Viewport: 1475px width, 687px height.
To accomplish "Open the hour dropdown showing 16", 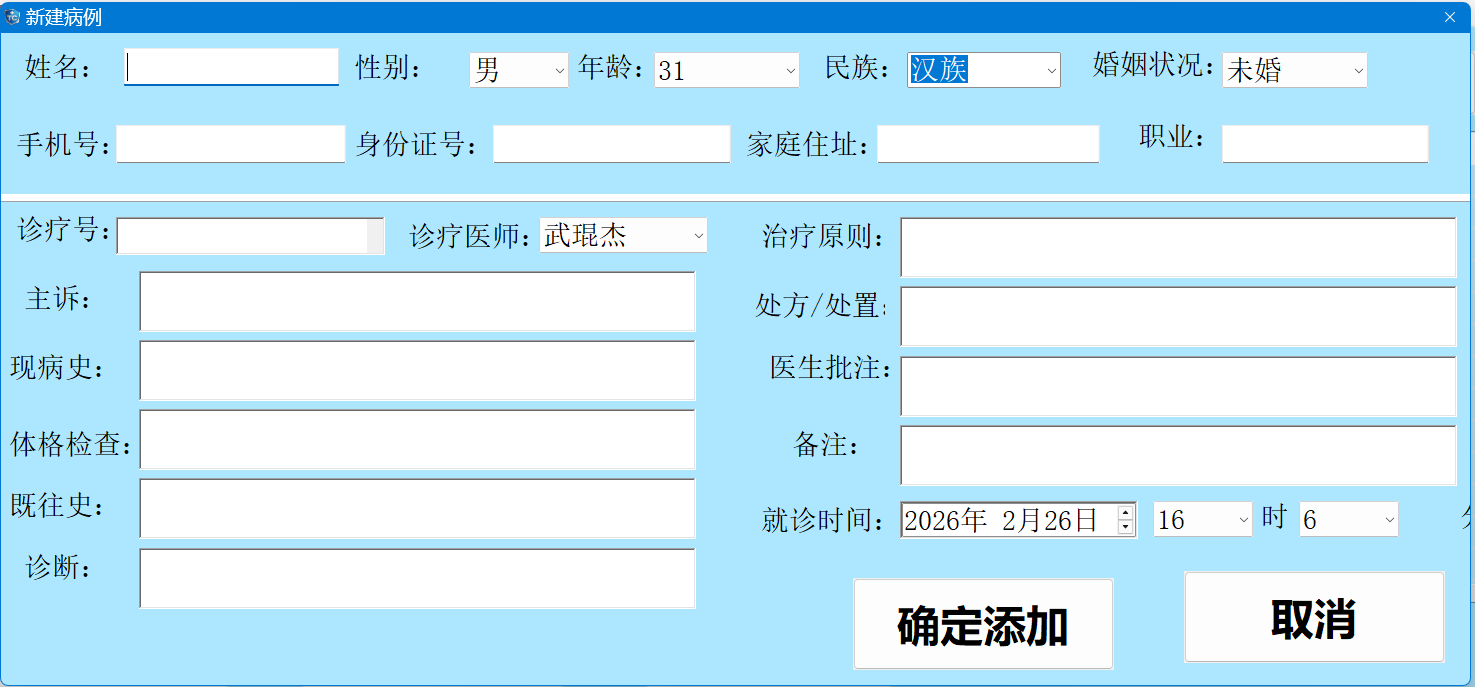I will (x=1240, y=519).
